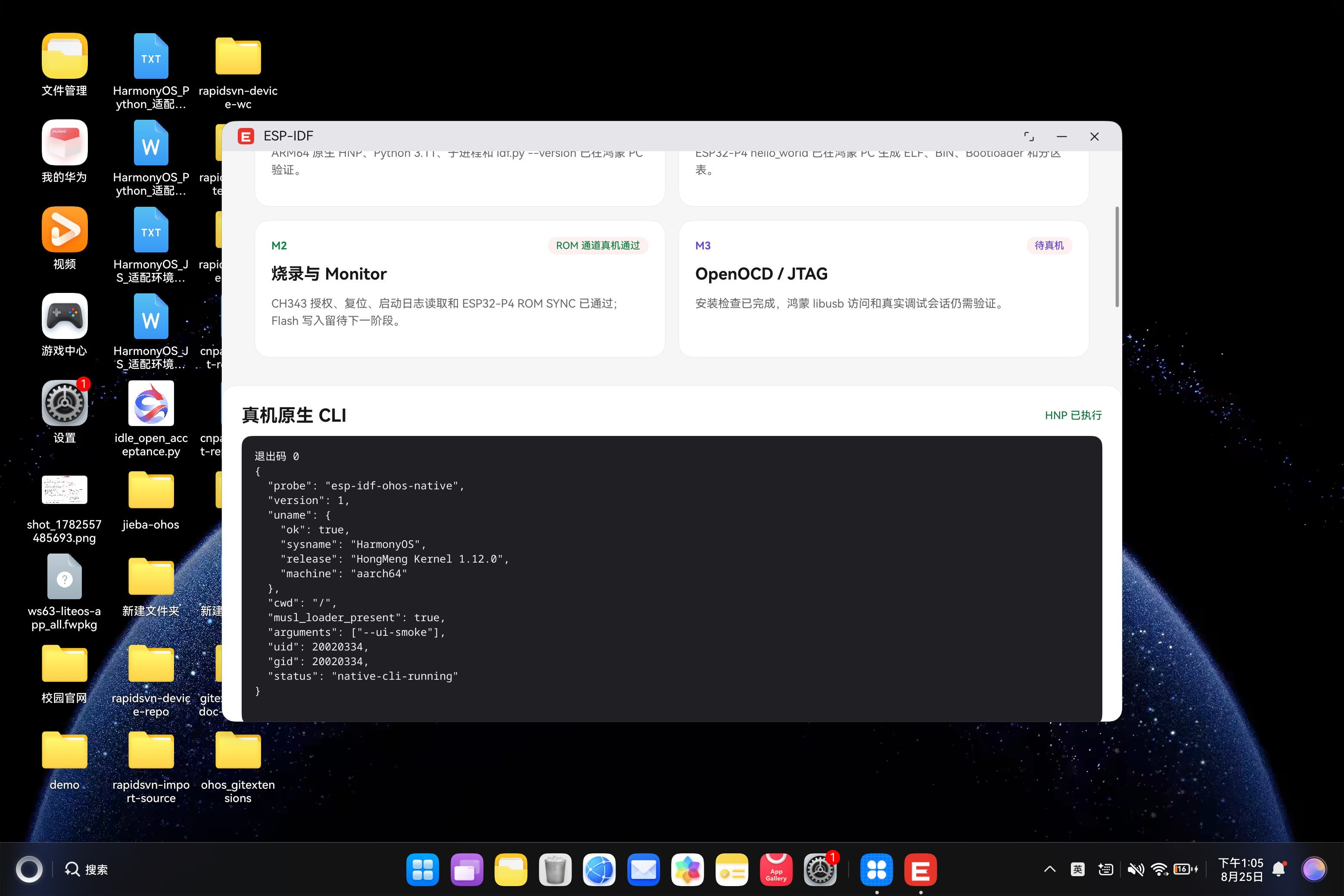Open the trash bin dock icon
Image resolution: width=1344 pixels, height=896 pixels.
point(555,870)
